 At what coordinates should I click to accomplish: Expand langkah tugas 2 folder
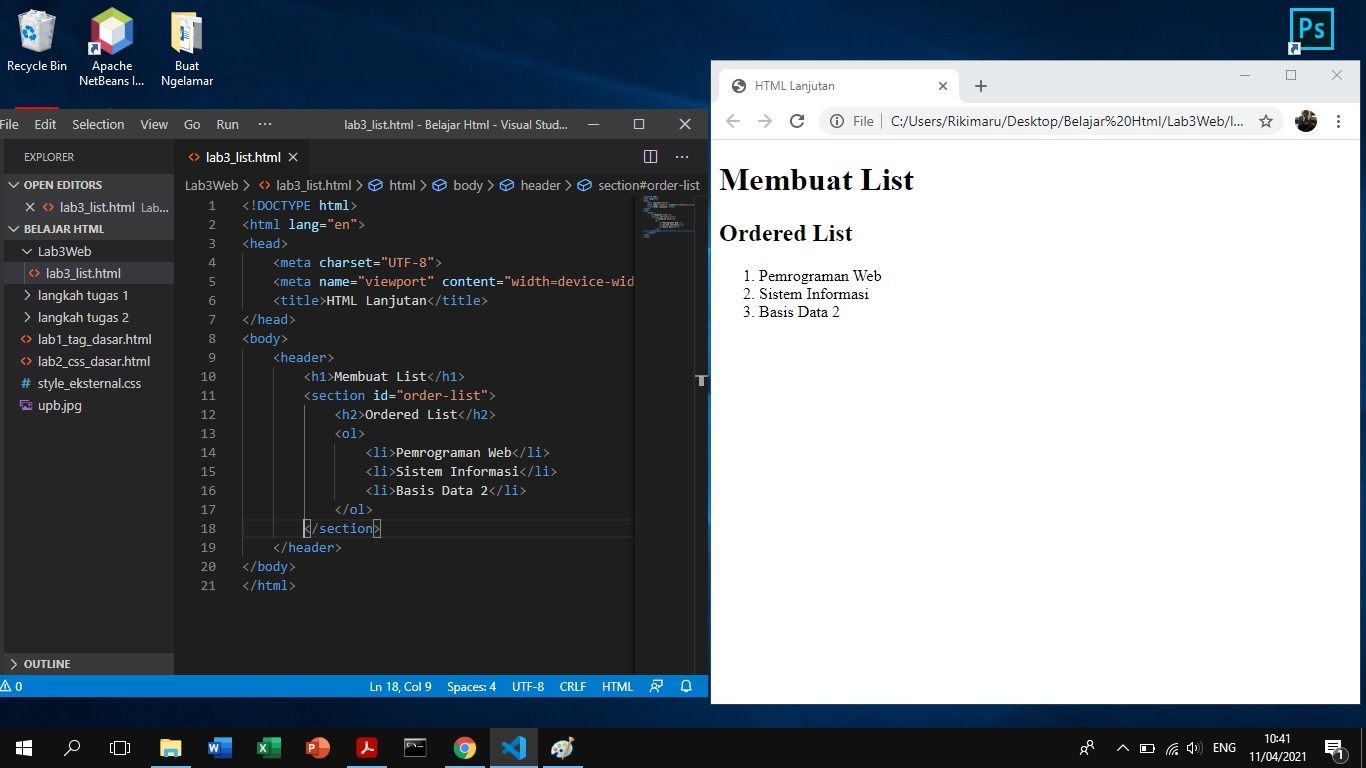[x=87, y=317]
